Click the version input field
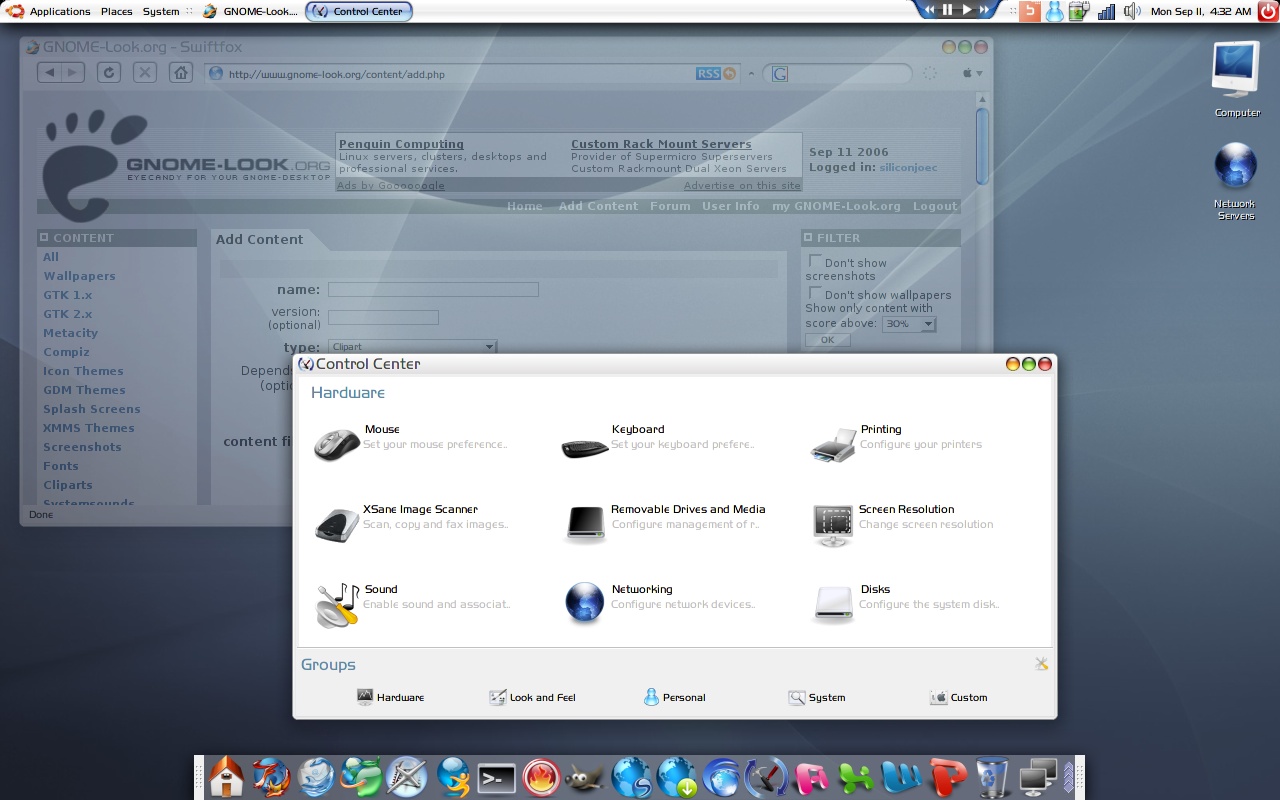1280x800 pixels. click(383, 317)
